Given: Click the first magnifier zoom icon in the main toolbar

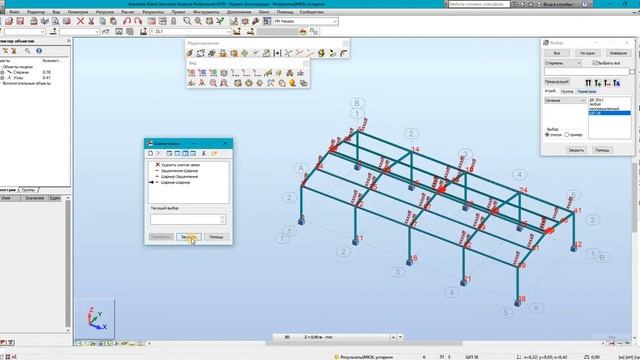Looking at the screenshot, I should [x=187, y=21].
